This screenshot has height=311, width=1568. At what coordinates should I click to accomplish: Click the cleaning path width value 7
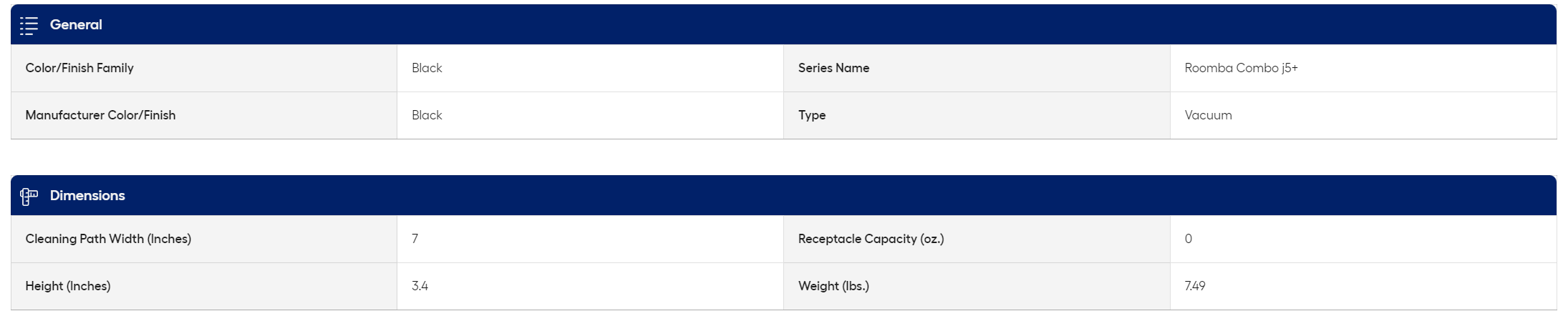tap(415, 239)
